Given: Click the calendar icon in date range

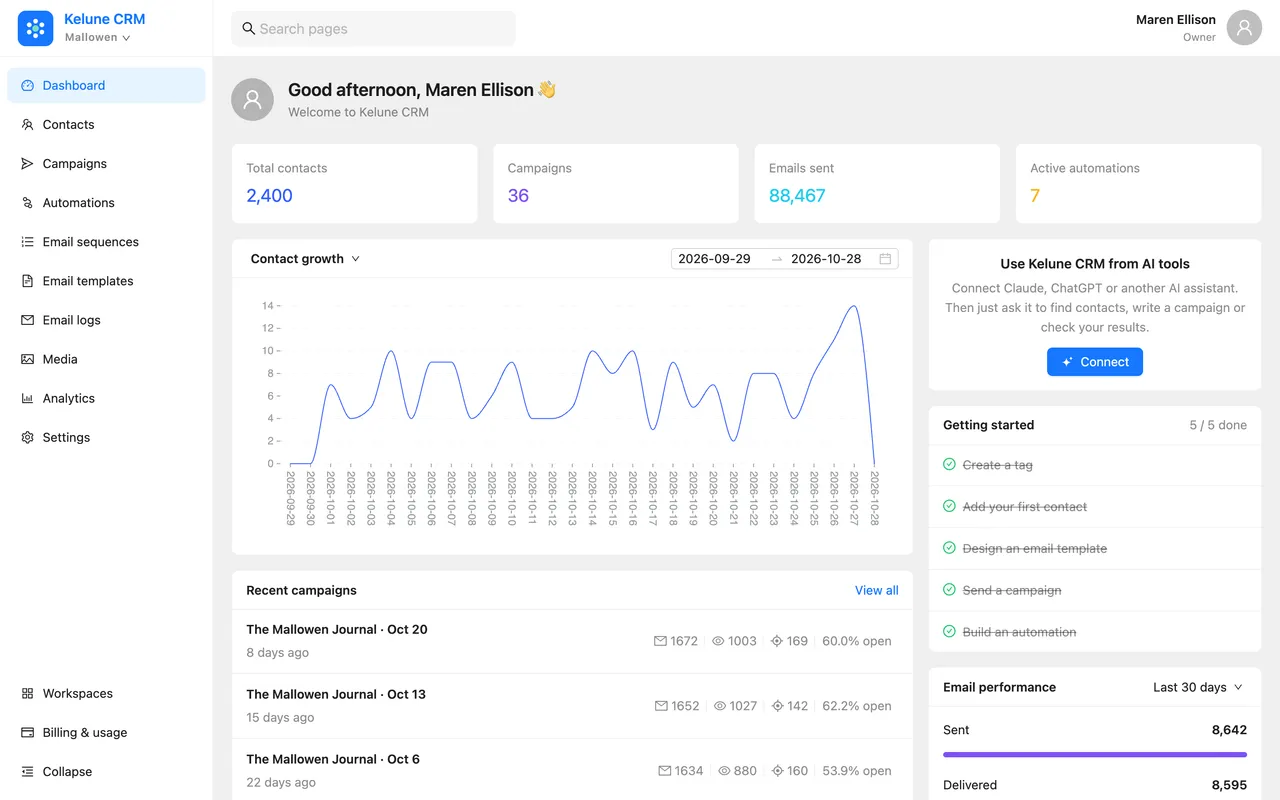Looking at the screenshot, I should [x=885, y=259].
